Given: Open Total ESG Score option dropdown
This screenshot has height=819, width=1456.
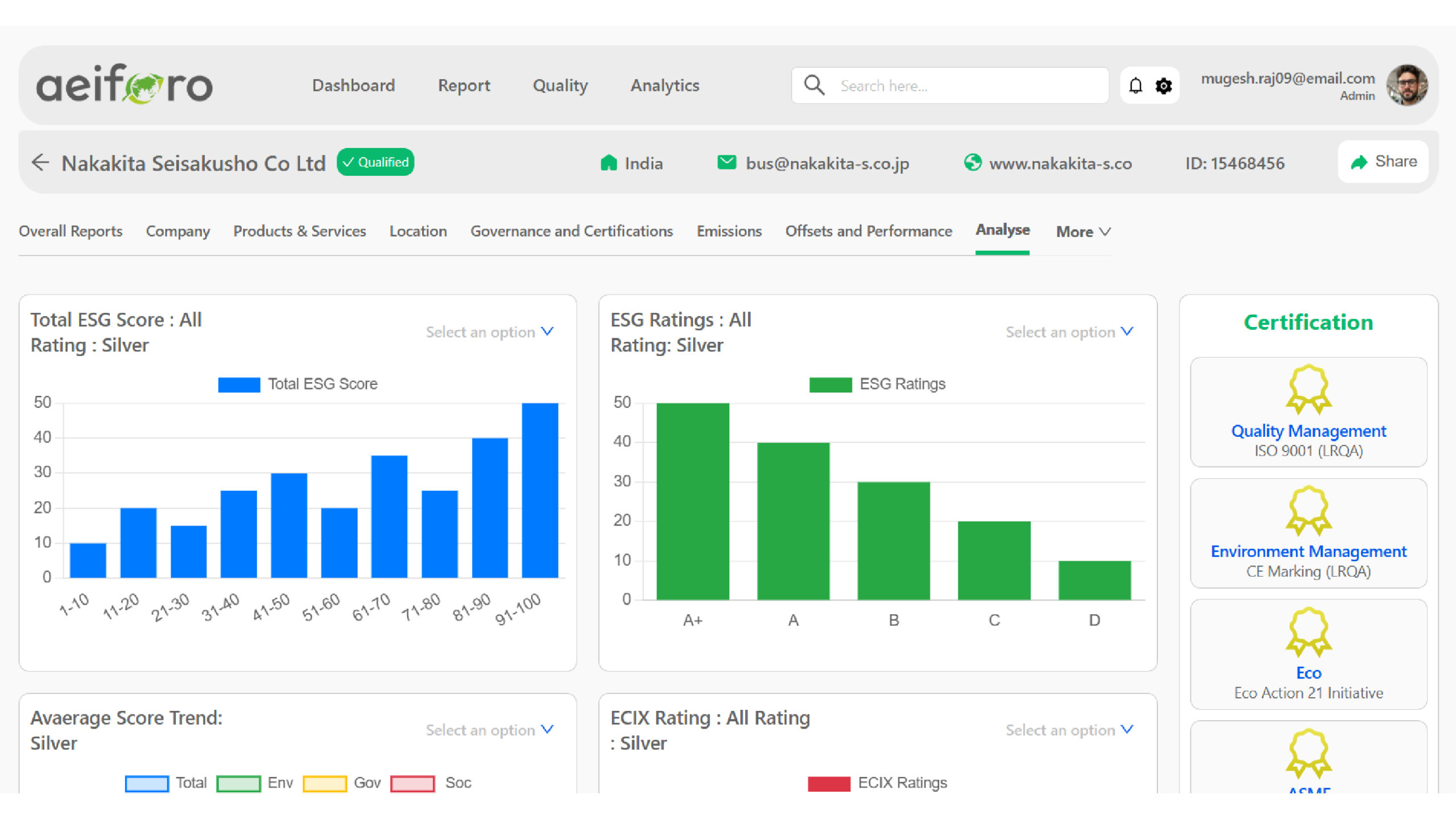Looking at the screenshot, I should [490, 332].
